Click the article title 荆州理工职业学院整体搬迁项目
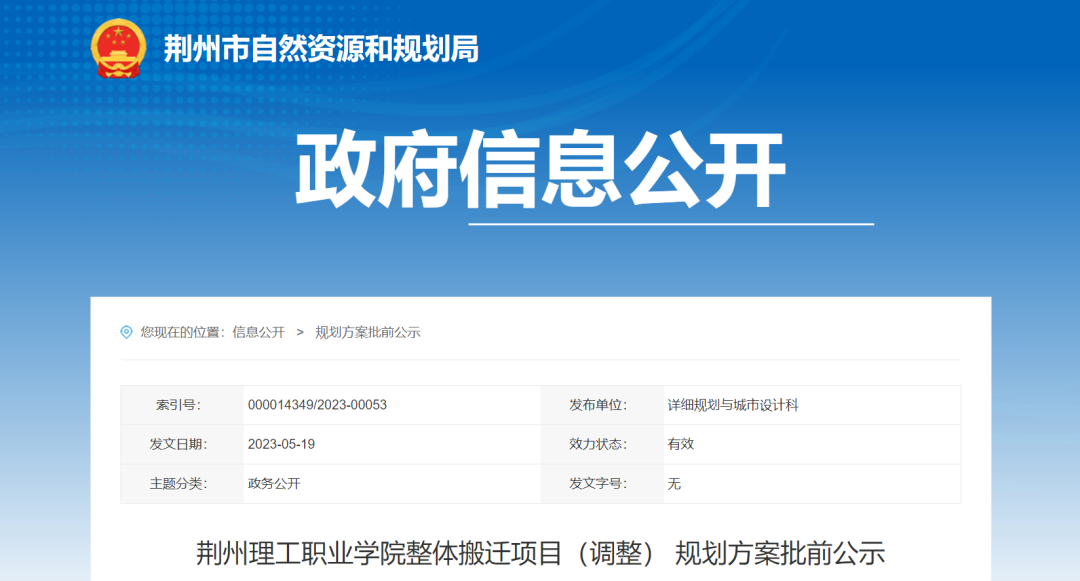 pos(540,553)
